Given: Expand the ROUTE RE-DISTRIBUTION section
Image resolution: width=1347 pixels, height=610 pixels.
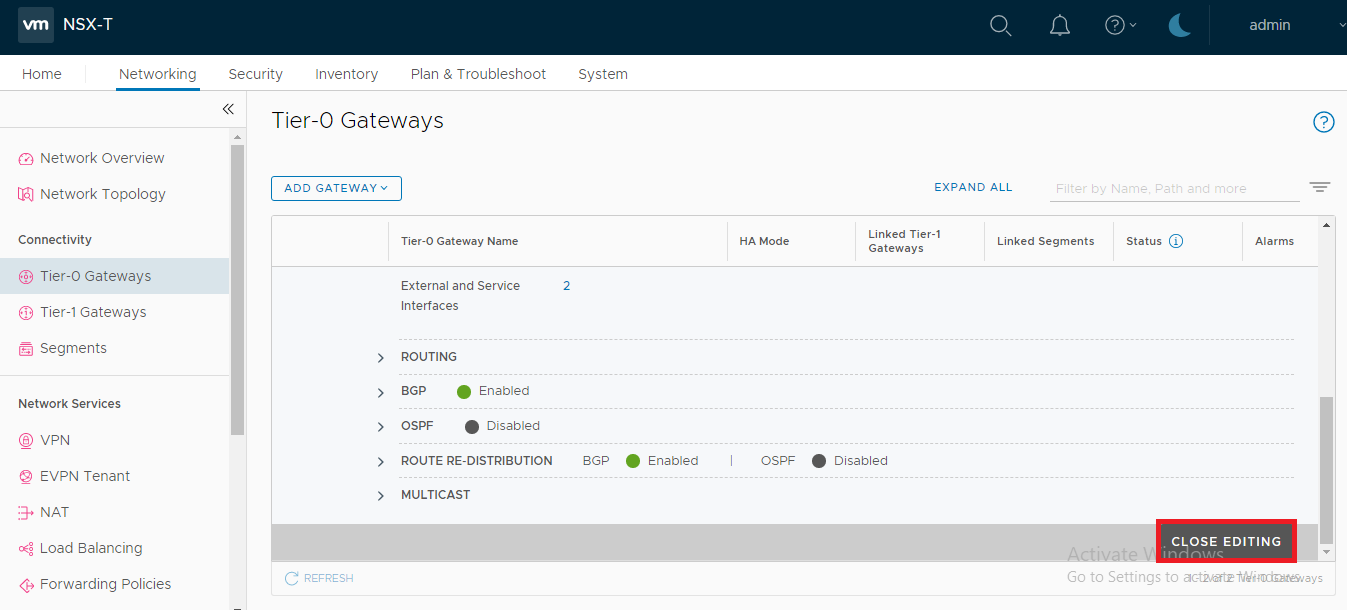Looking at the screenshot, I should coord(381,462).
